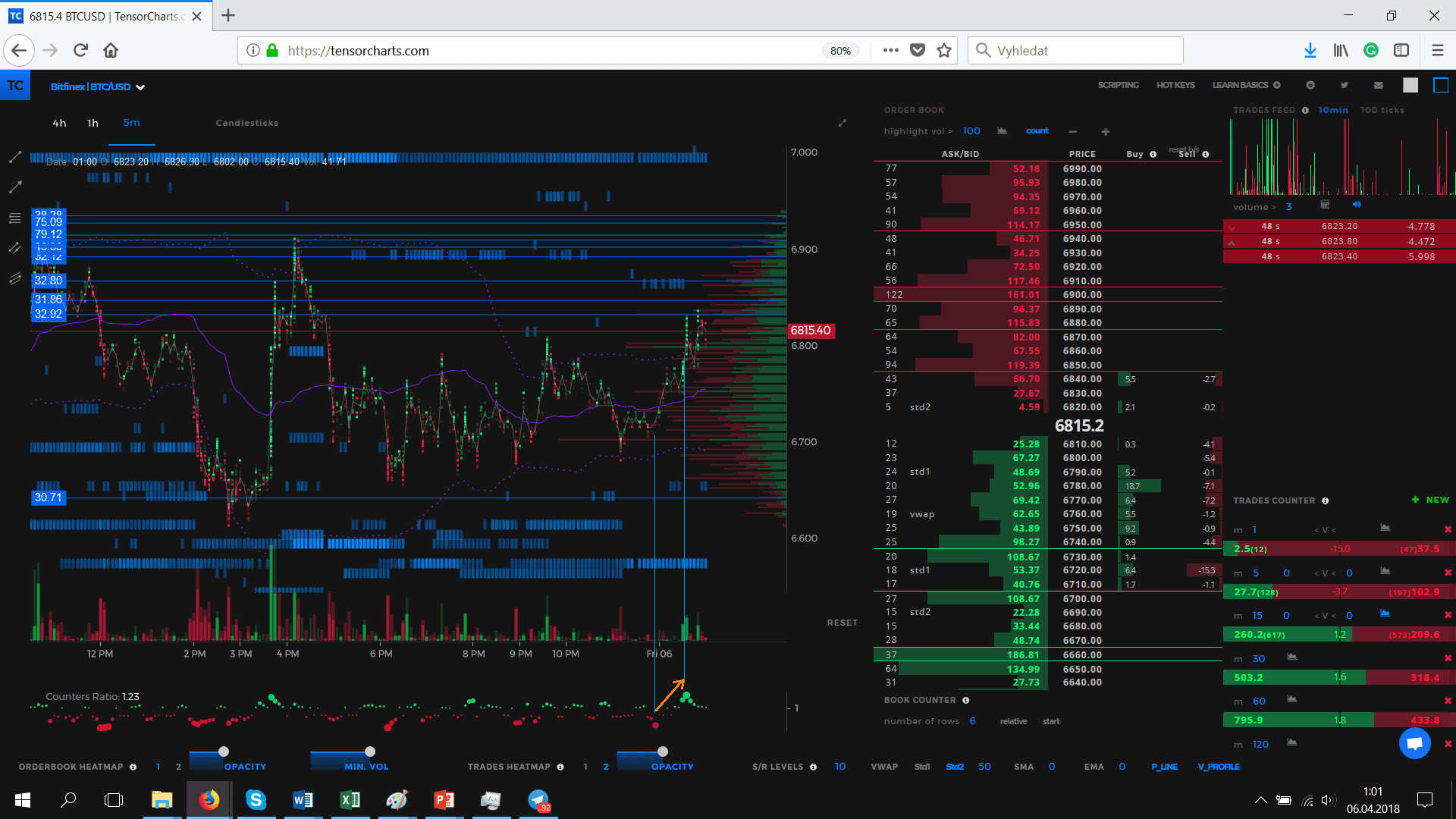Select the horizontal lines tool
The height and width of the screenshot is (819, 1456).
click(x=14, y=218)
